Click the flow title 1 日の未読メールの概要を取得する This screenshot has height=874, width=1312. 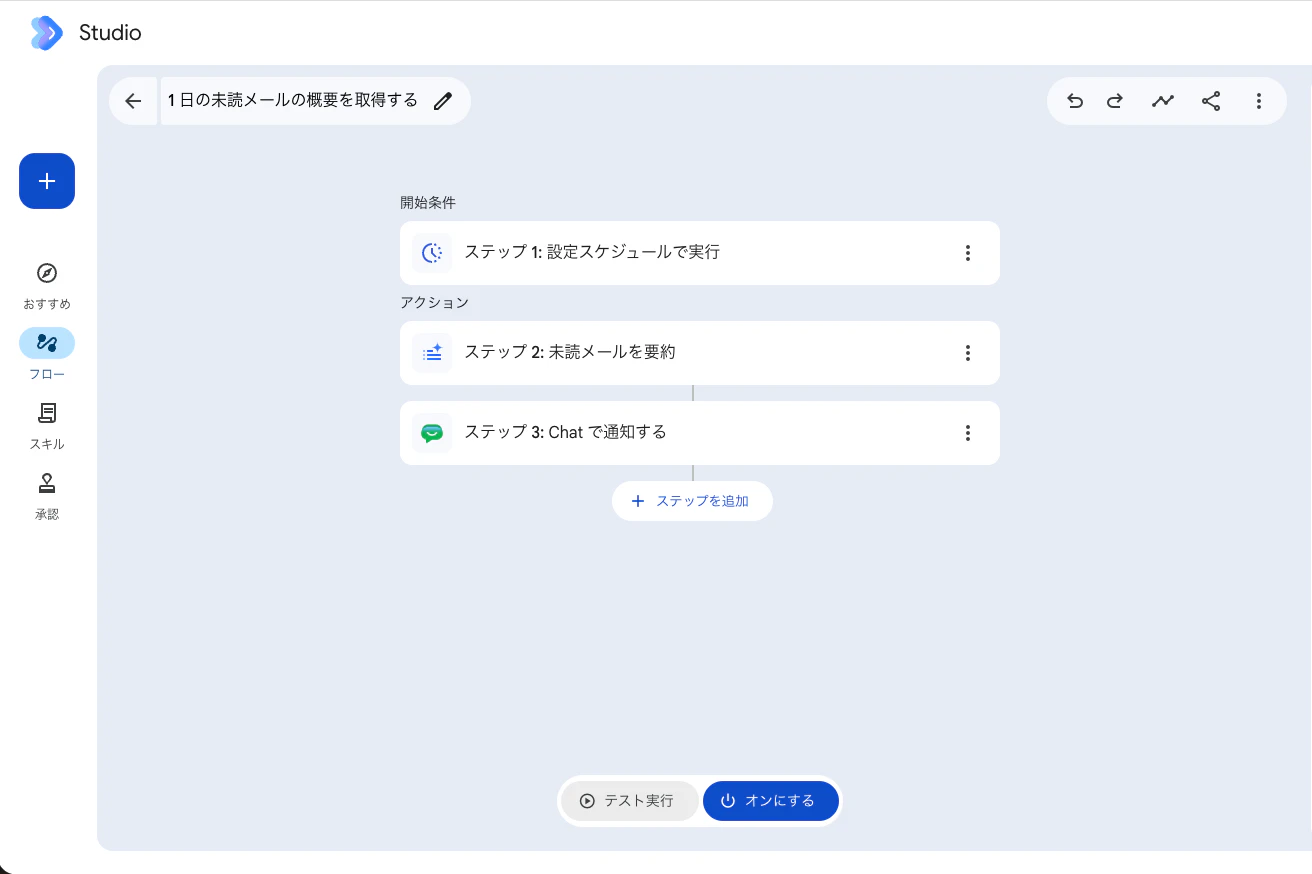click(293, 101)
